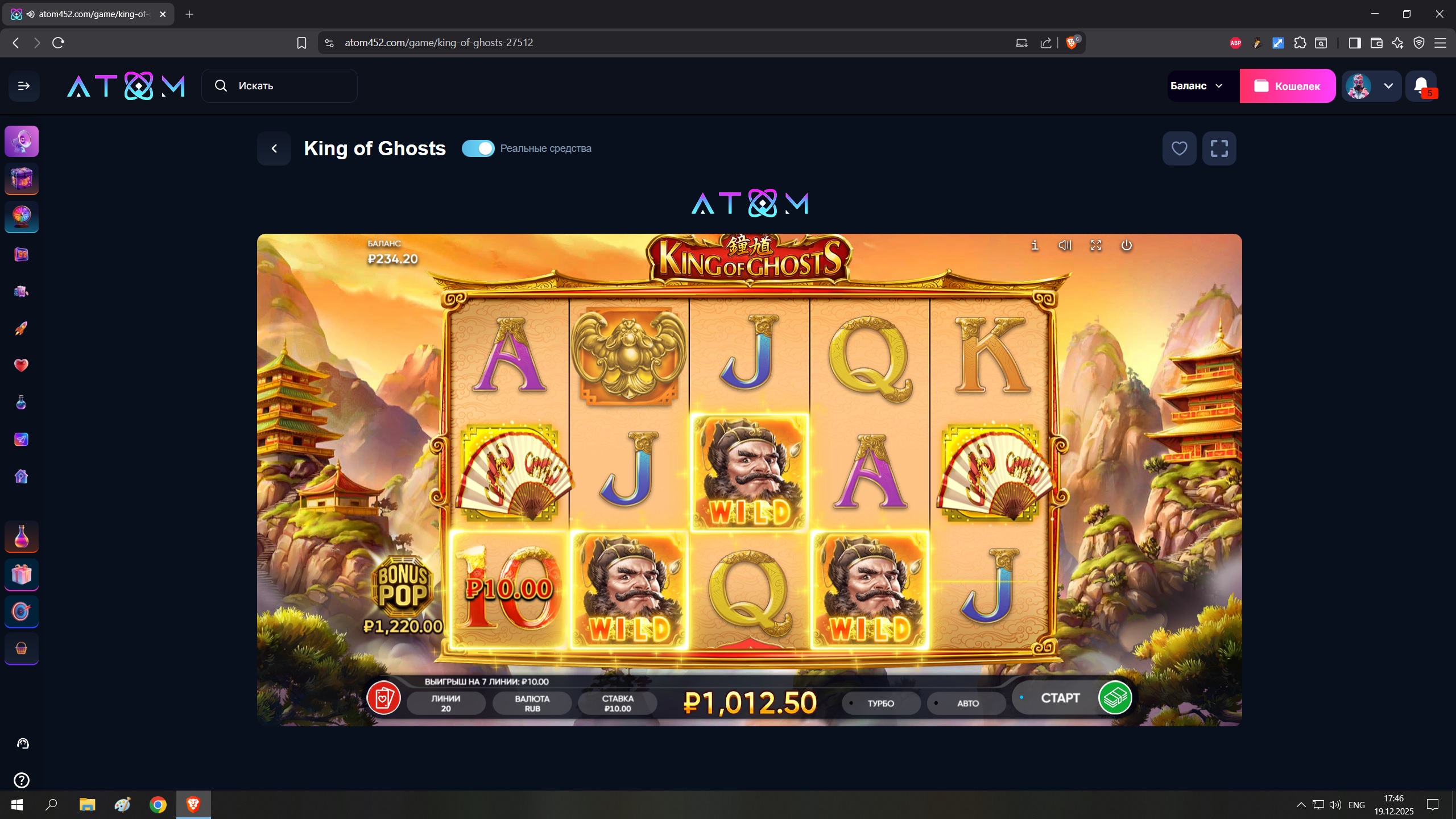Open the СТАВКА bet selector
Viewport: 1456px width, 819px height.
(x=618, y=704)
